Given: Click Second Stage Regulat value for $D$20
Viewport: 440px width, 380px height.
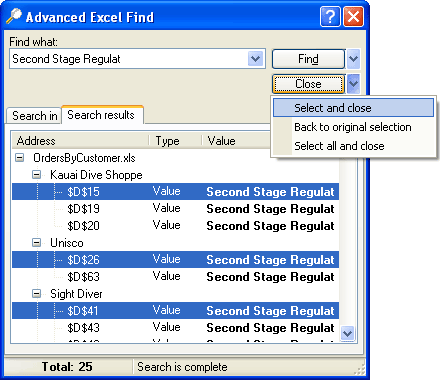Looking at the screenshot, I should tap(270, 226).
